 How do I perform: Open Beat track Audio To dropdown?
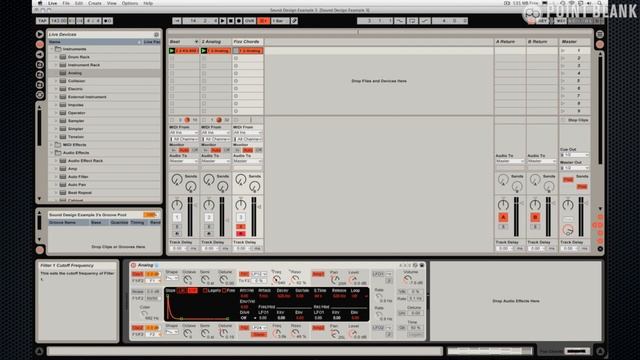(184, 161)
